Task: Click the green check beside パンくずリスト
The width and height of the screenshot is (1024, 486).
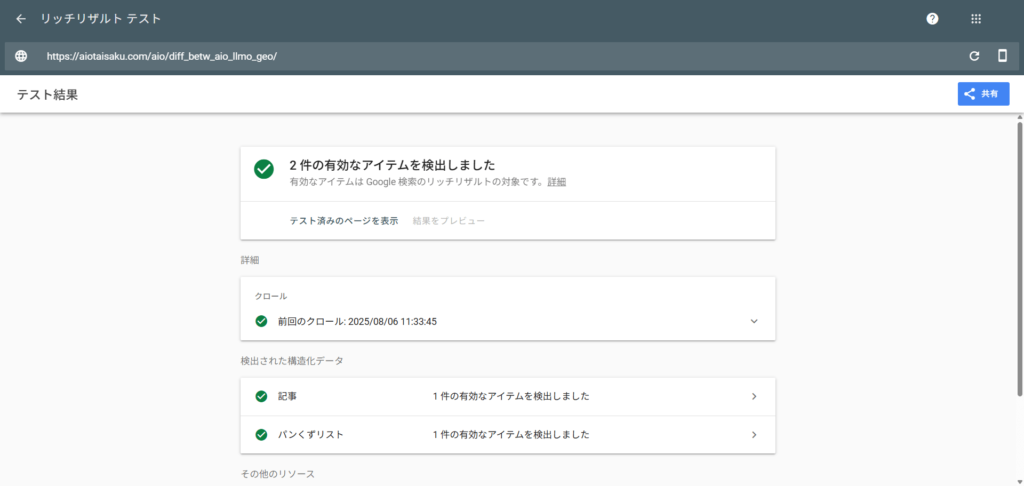Action: click(261, 434)
